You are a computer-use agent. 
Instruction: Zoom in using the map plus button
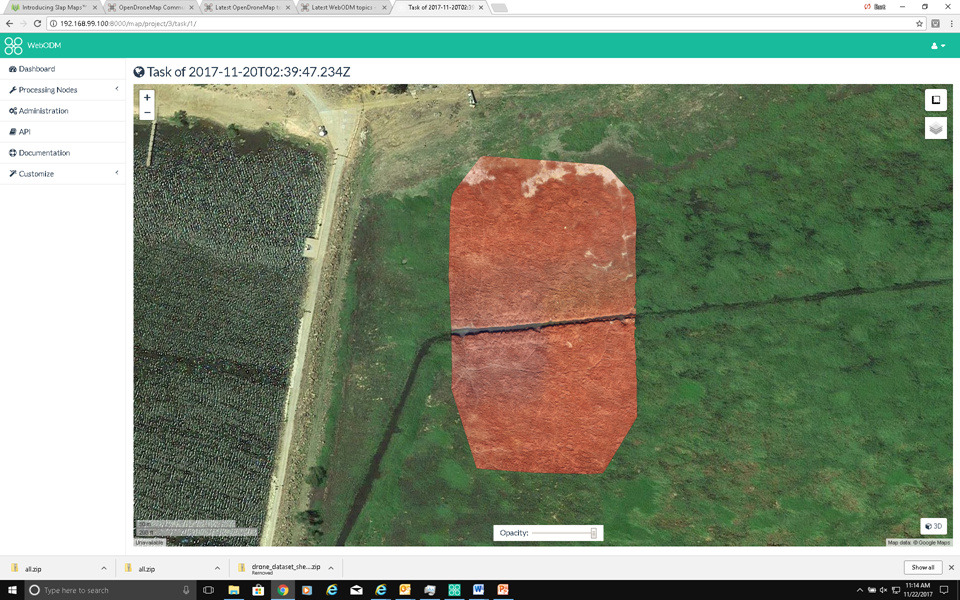pos(146,98)
